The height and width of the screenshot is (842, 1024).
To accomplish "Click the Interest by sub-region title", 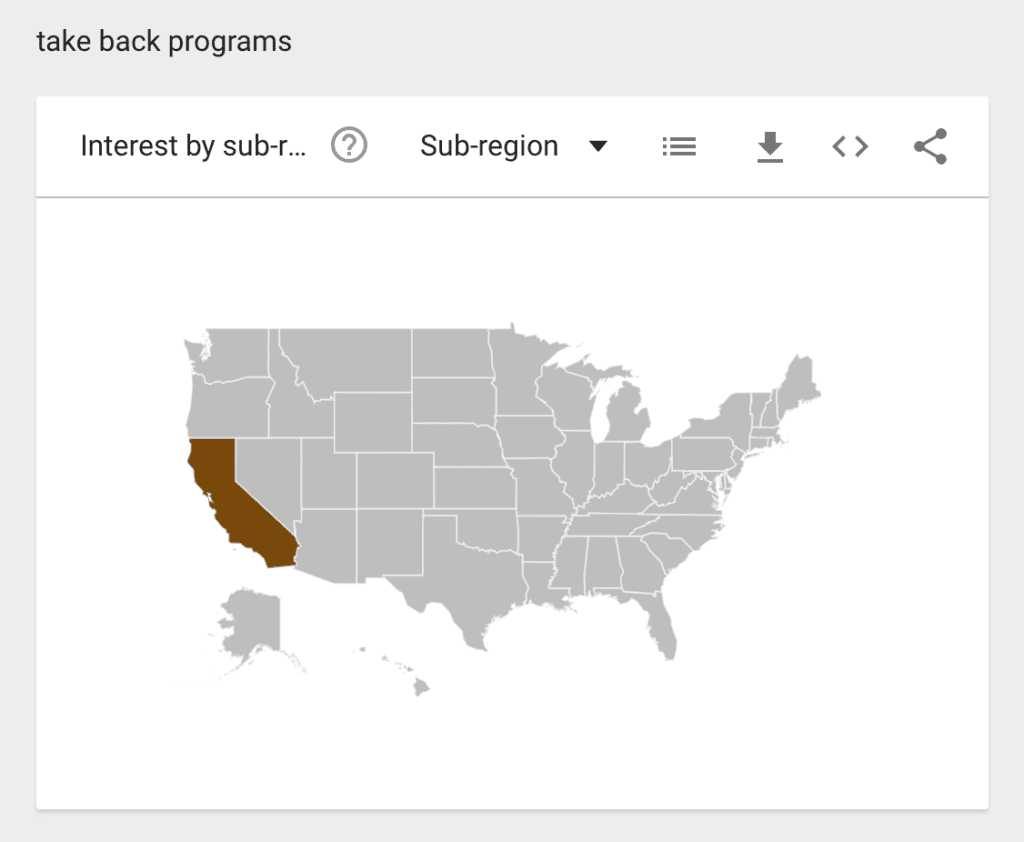I will [x=193, y=146].
